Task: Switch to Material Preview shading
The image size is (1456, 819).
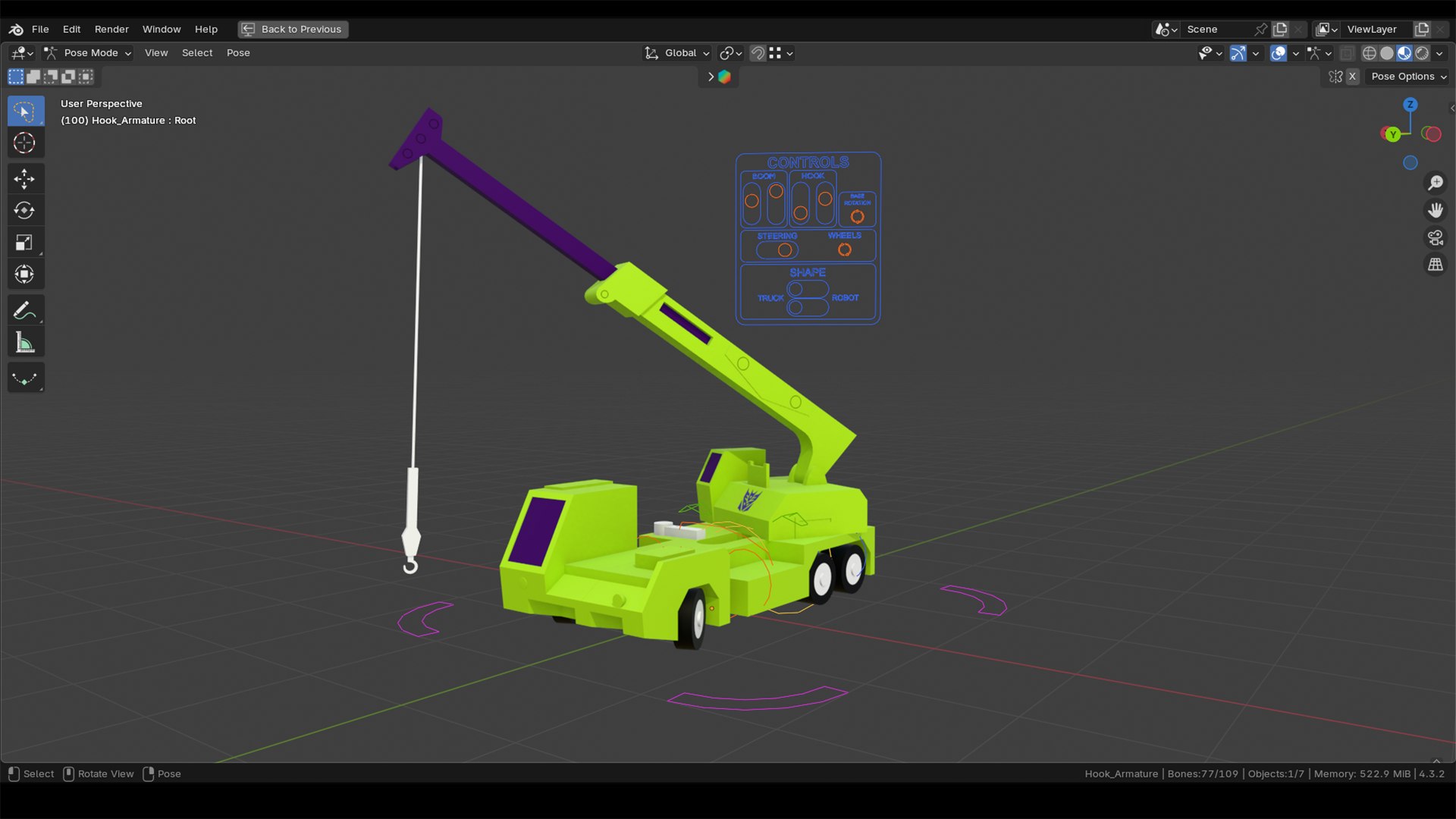Action: [x=1404, y=53]
